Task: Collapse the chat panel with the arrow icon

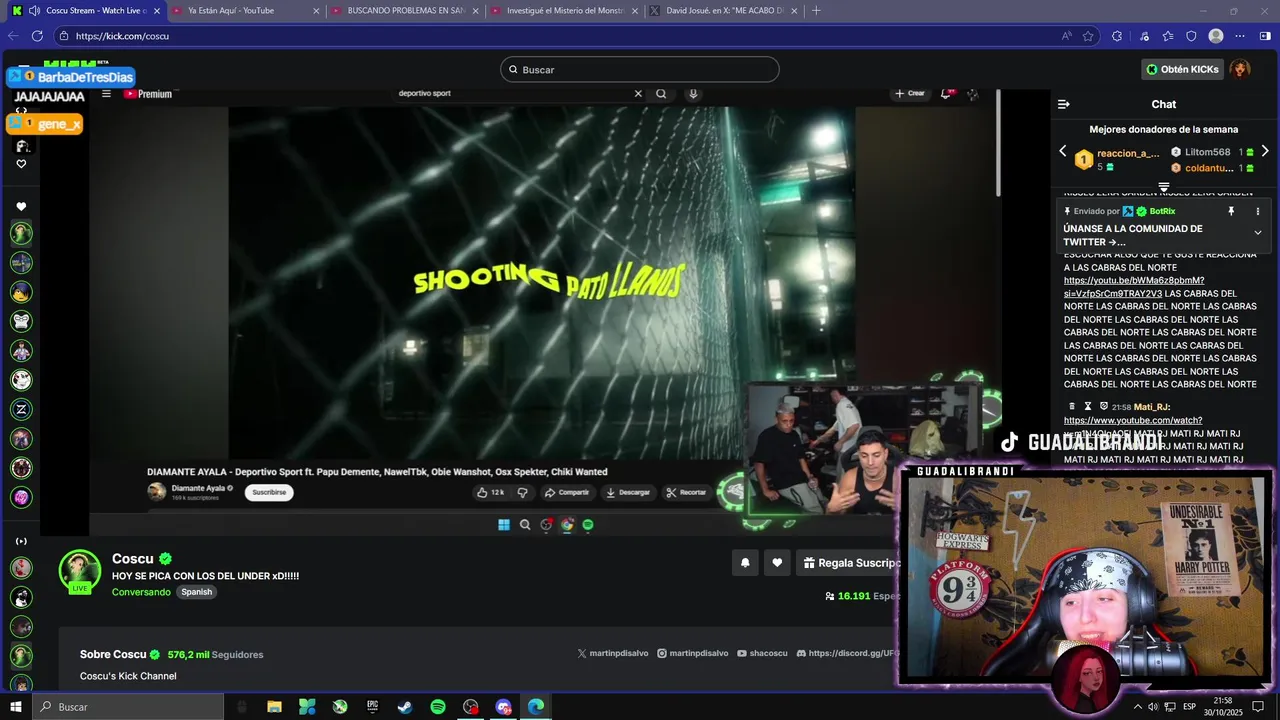Action: pyautogui.click(x=1064, y=104)
